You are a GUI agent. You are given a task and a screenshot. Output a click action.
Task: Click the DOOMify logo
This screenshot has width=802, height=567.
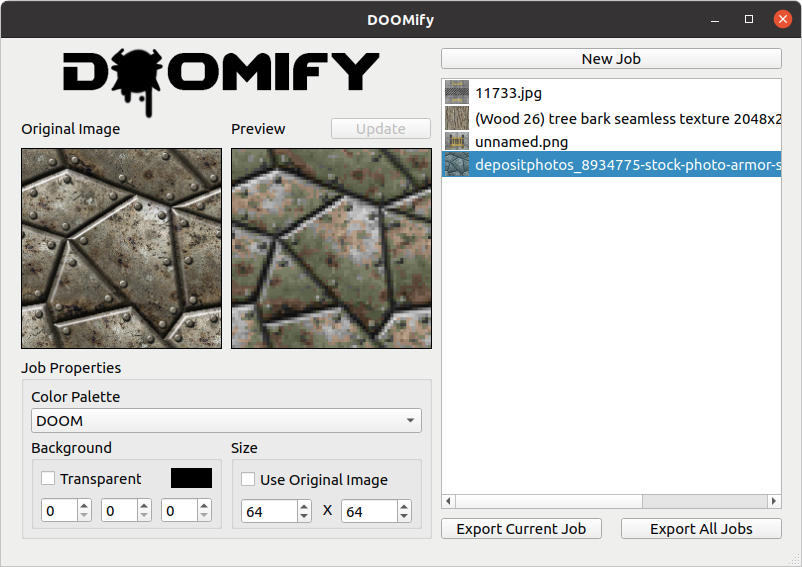[x=221, y=73]
